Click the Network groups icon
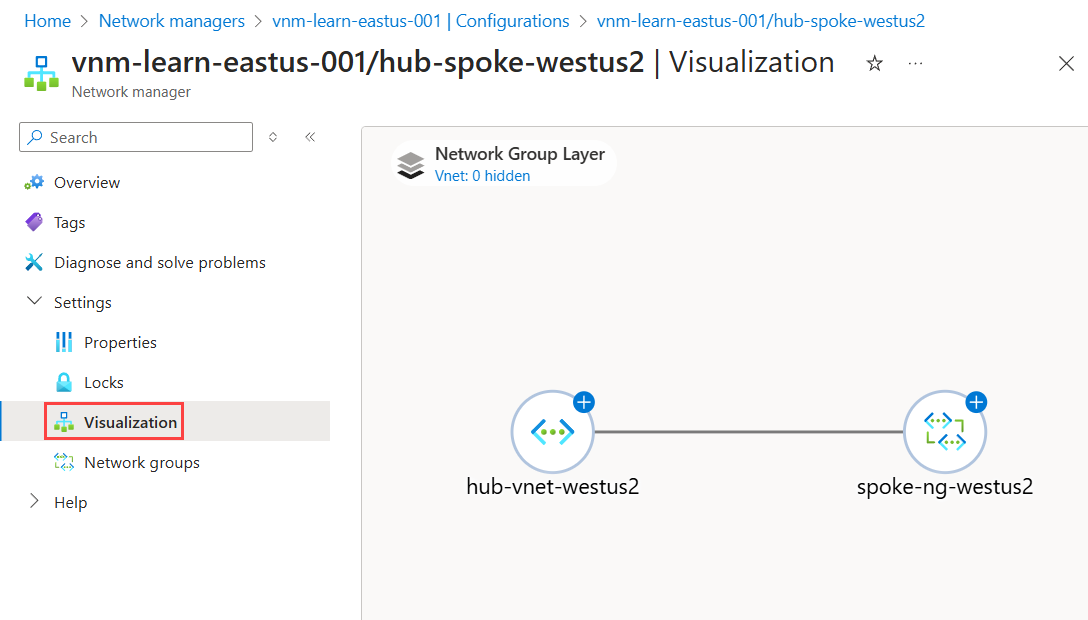 tap(64, 462)
